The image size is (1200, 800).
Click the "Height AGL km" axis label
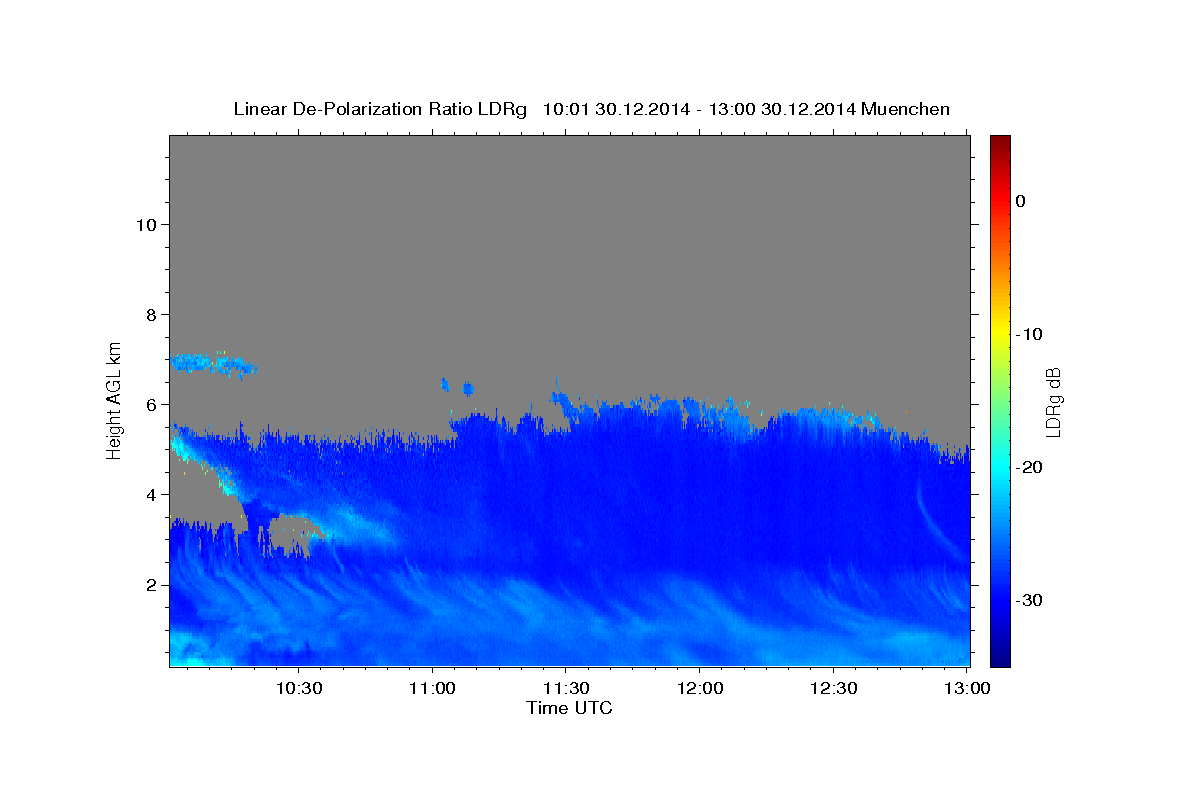(x=115, y=399)
